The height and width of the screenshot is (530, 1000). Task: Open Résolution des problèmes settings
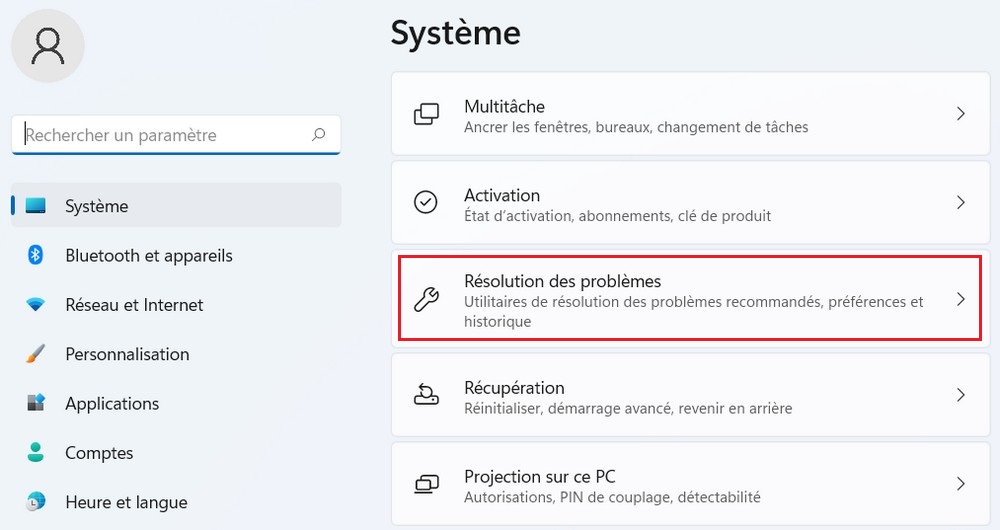[562, 281]
